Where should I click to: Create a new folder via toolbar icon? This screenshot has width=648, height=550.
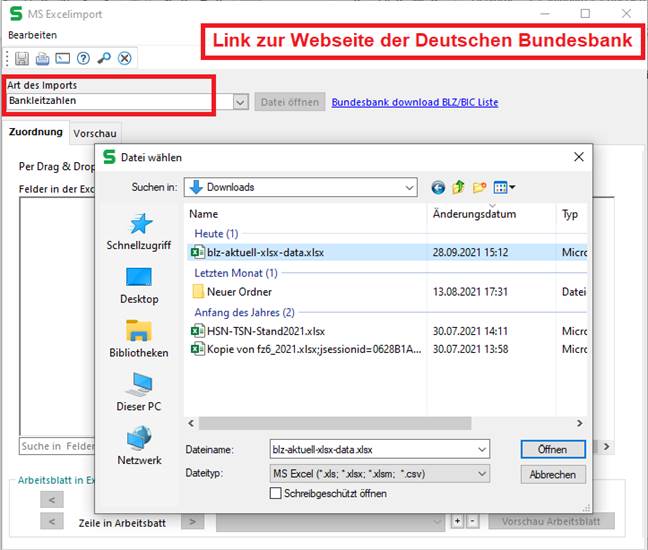pos(480,187)
